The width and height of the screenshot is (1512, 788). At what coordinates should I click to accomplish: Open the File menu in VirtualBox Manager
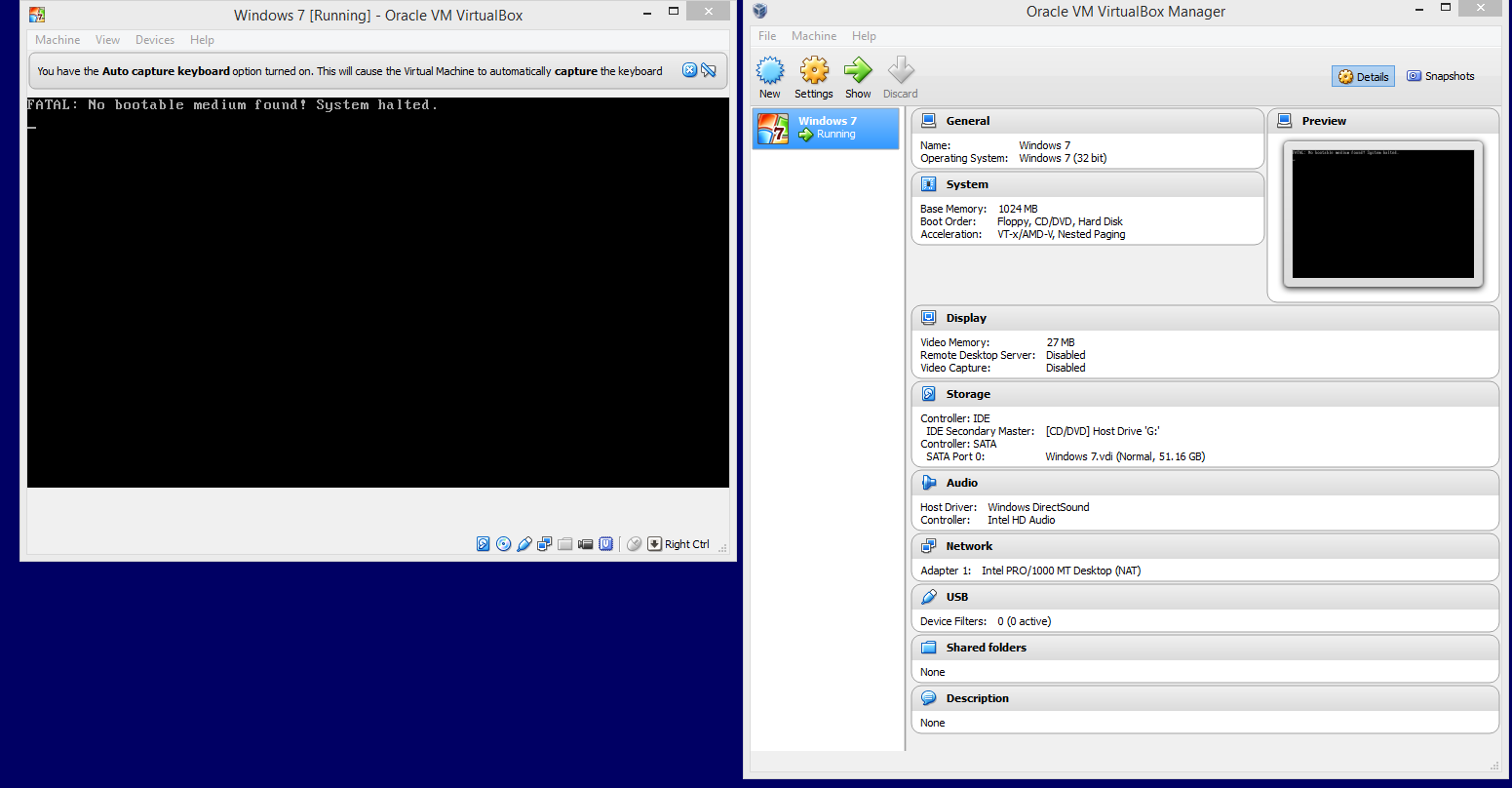pyautogui.click(x=767, y=36)
